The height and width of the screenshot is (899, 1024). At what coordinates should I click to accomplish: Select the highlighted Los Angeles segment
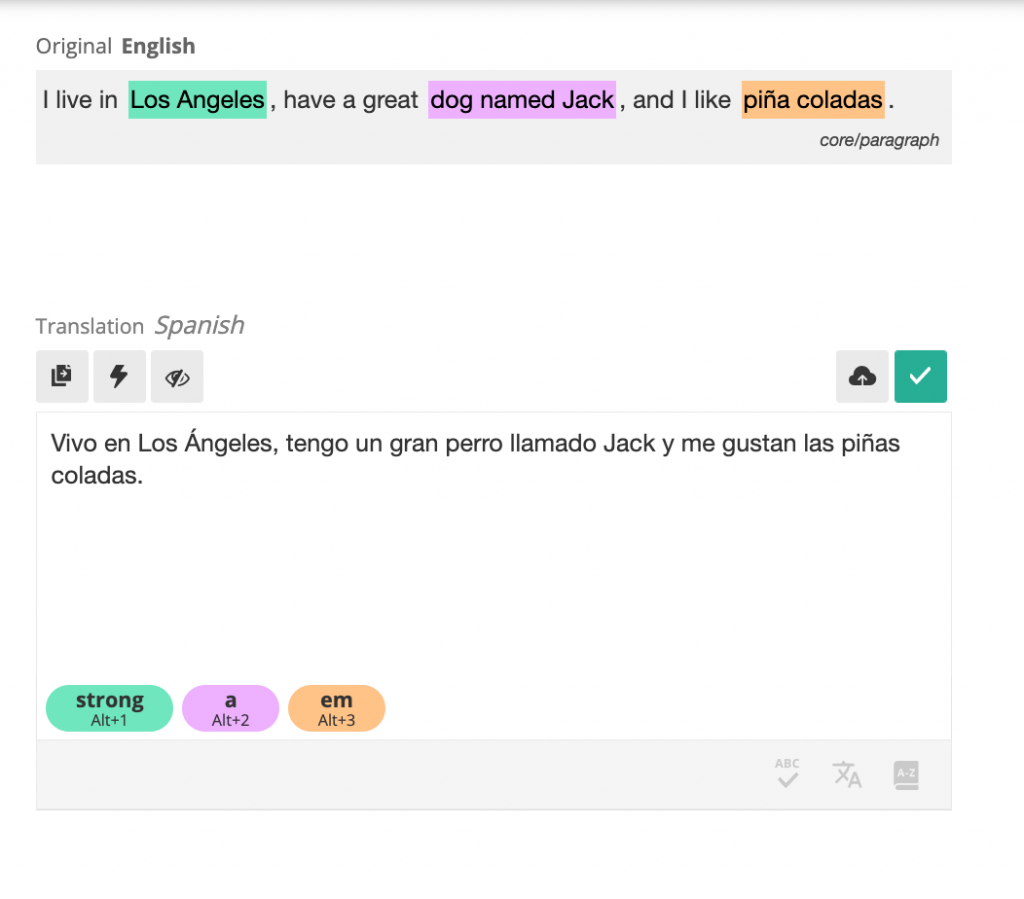tap(197, 100)
